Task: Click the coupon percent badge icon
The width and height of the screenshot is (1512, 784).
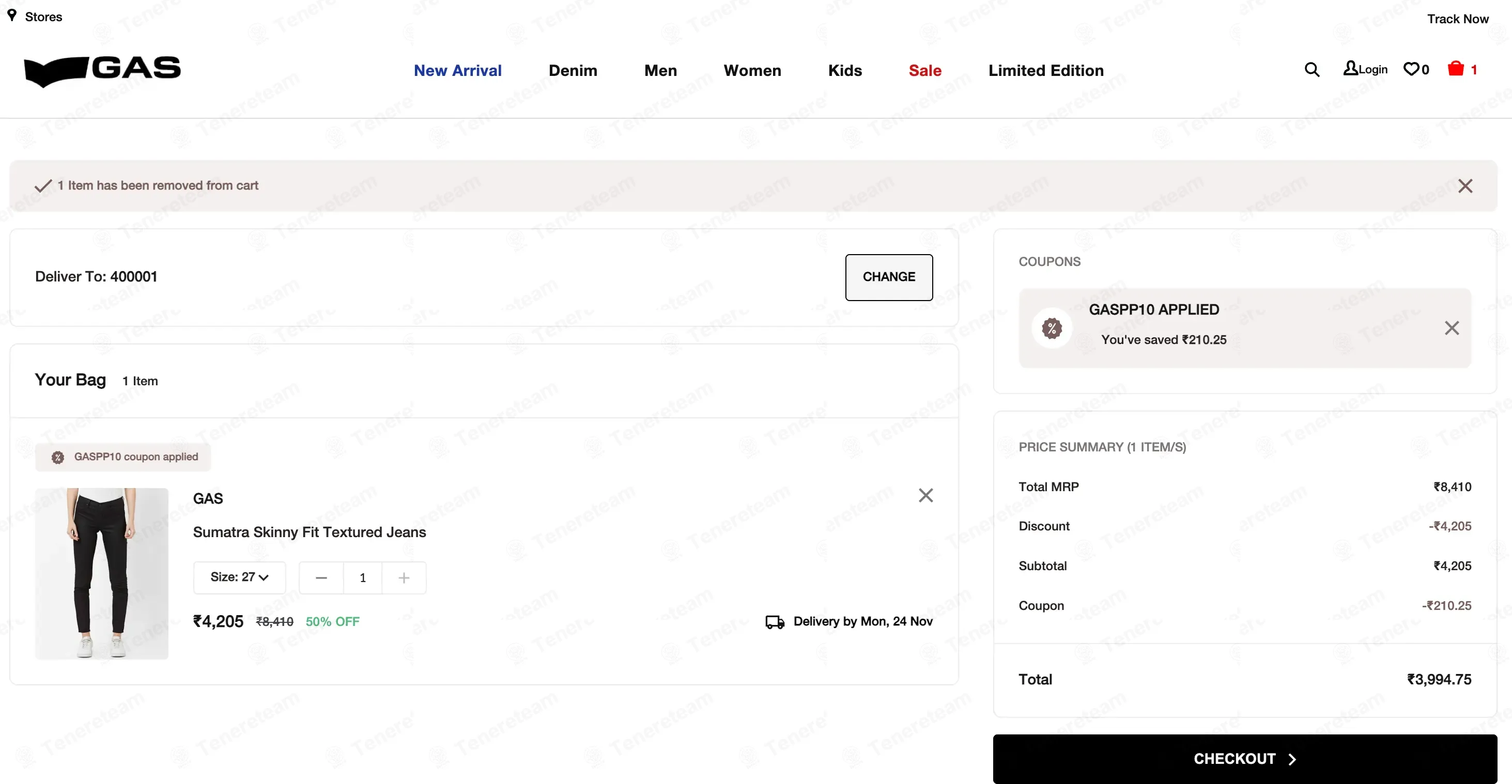Action: [x=1051, y=328]
